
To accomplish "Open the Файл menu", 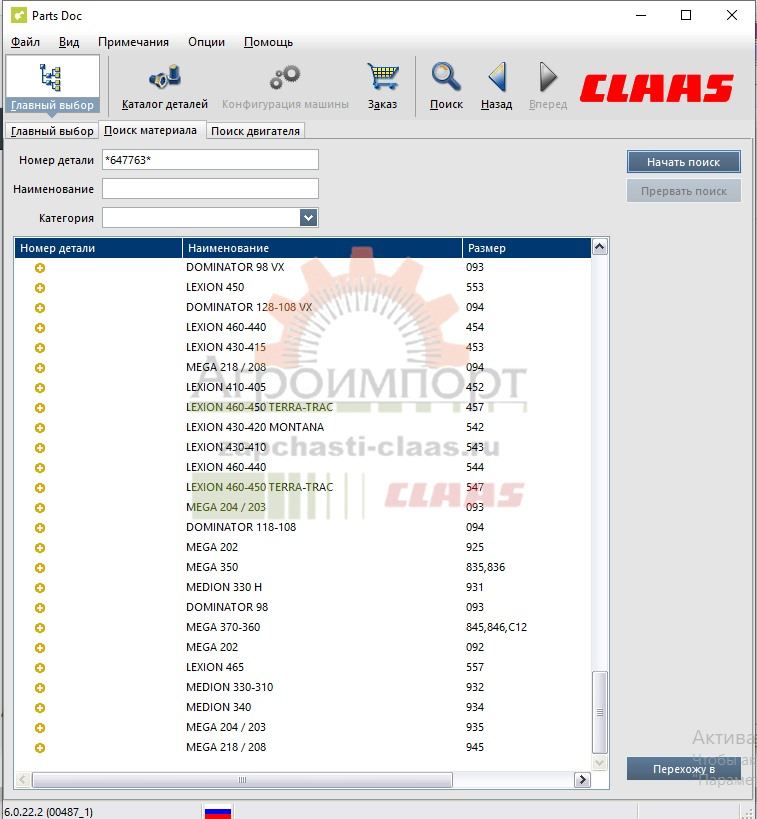I will (25, 42).
